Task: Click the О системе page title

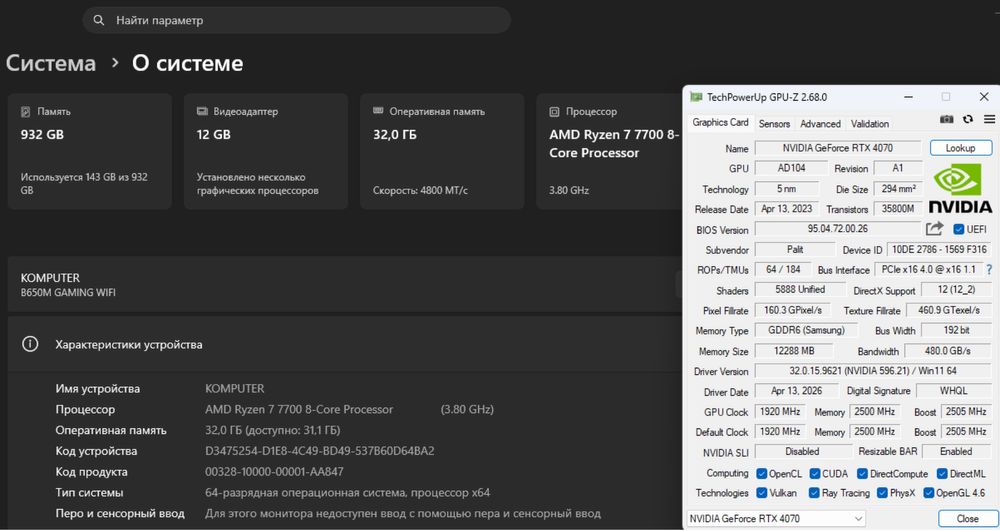Action: click(188, 63)
